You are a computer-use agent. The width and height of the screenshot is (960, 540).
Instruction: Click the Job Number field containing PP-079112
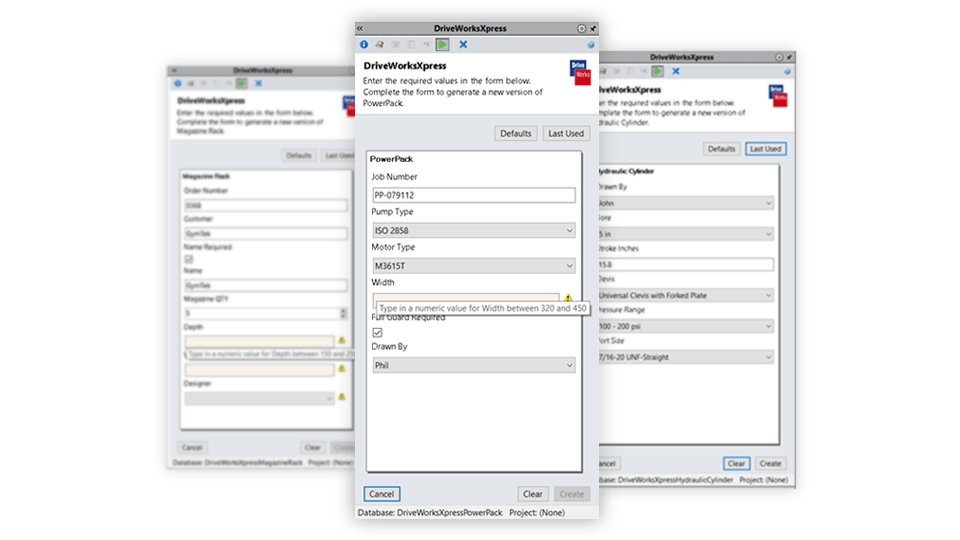(x=474, y=195)
